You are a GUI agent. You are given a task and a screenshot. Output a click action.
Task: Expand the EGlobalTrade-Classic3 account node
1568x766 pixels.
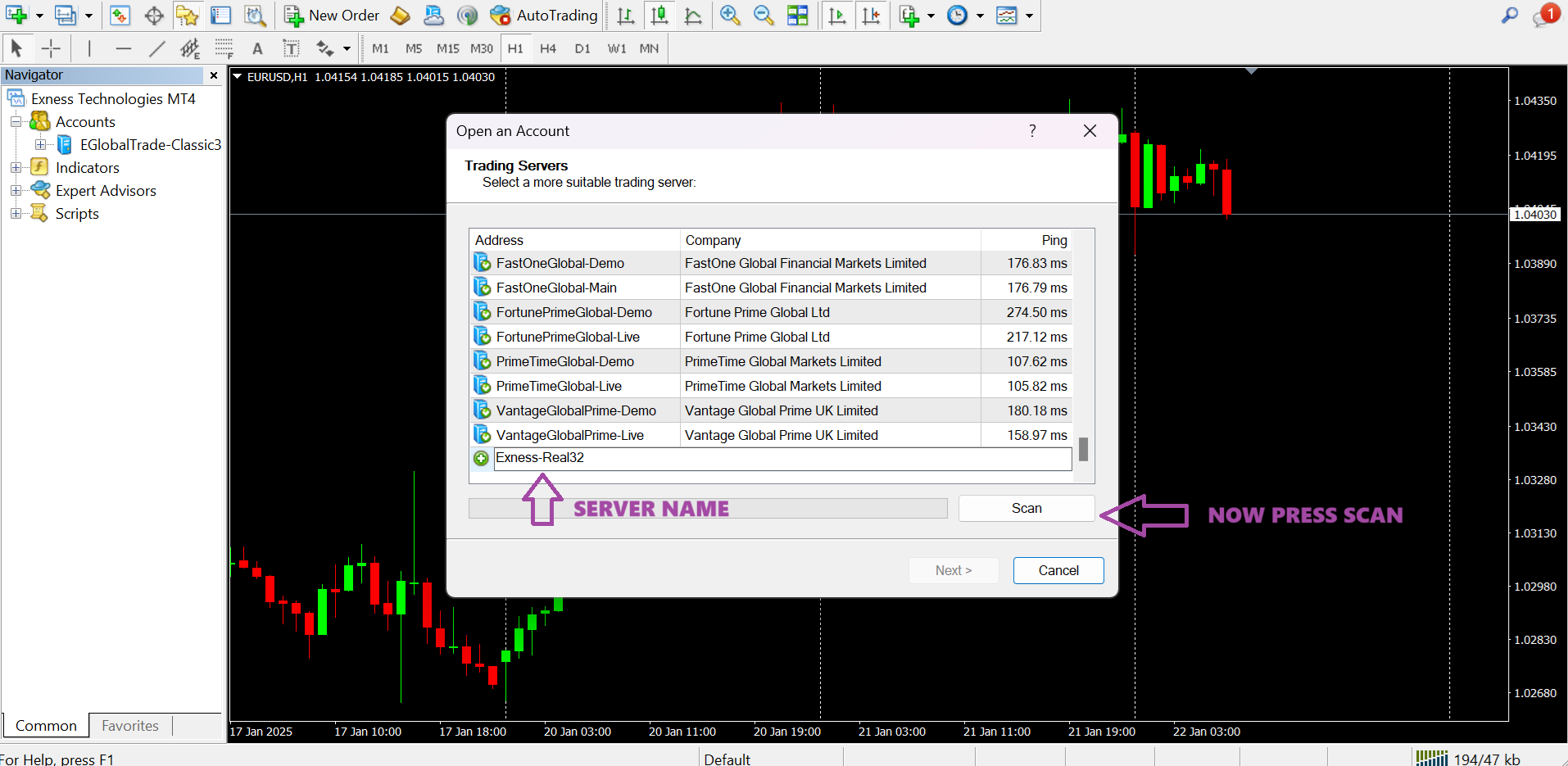tap(40, 145)
